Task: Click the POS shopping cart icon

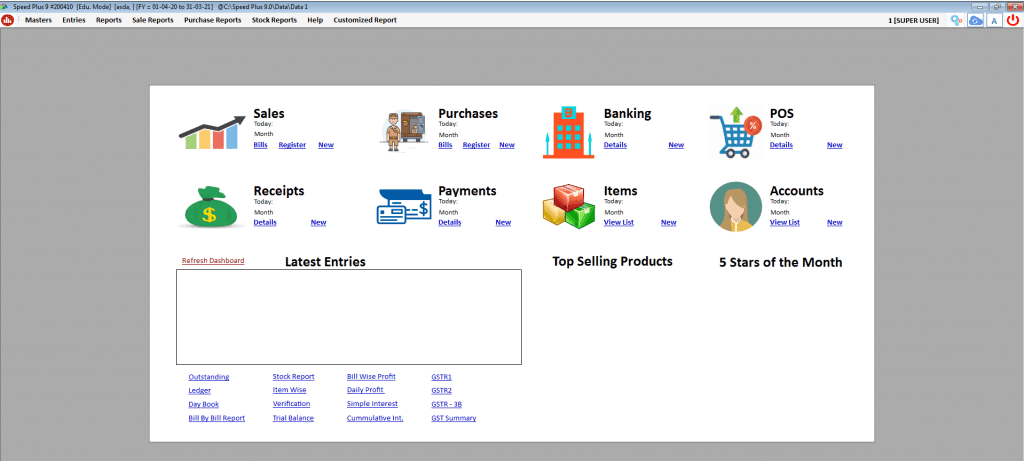Action: pos(735,132)
